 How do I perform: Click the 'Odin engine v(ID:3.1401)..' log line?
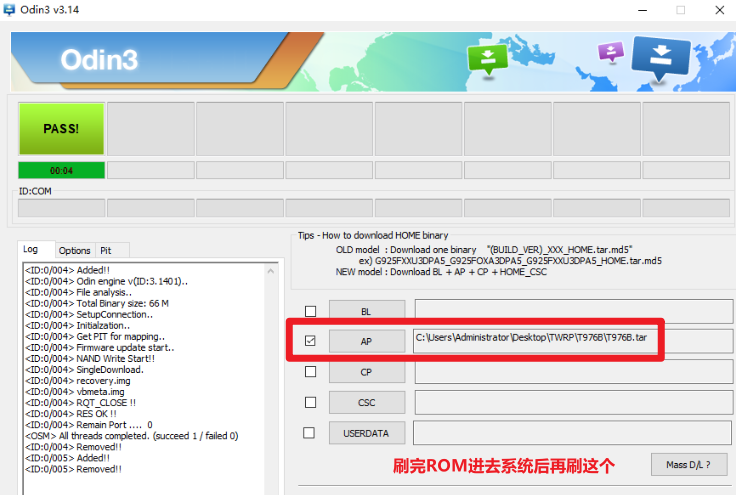tap(107, 282)
